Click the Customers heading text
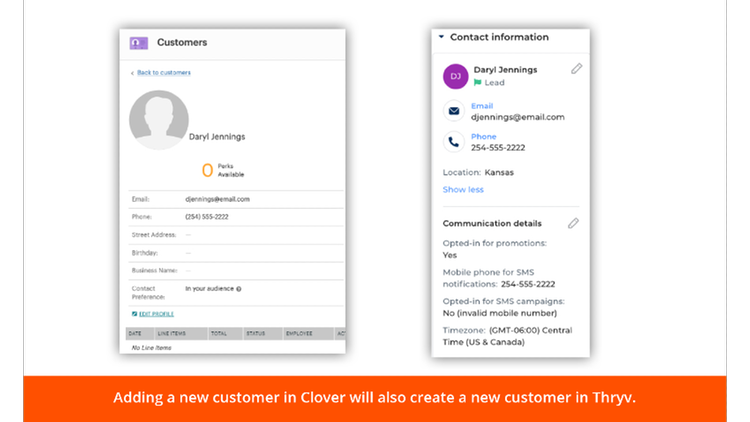 [182, 43]
